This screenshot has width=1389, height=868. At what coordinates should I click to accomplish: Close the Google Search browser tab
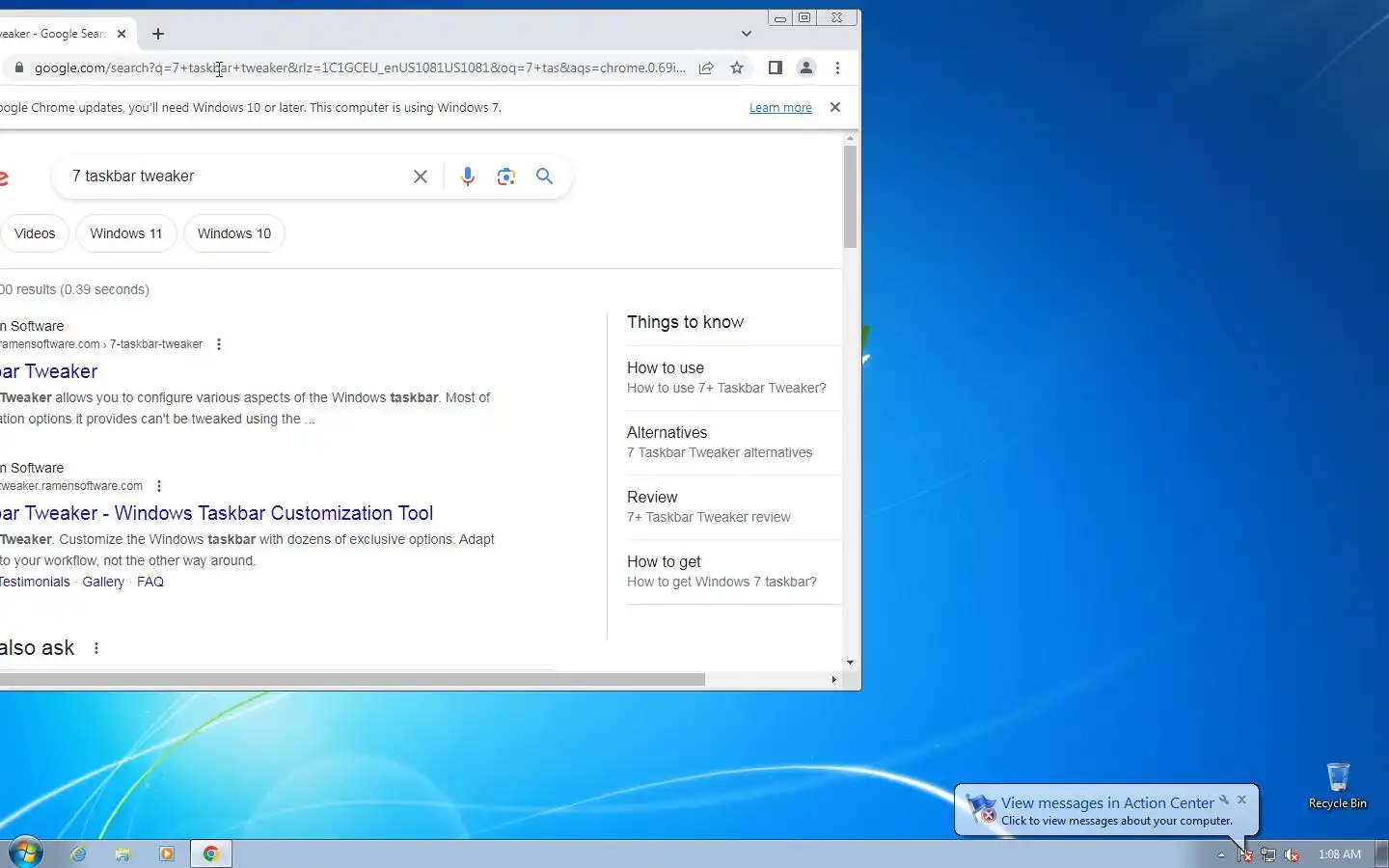[122, 34]
